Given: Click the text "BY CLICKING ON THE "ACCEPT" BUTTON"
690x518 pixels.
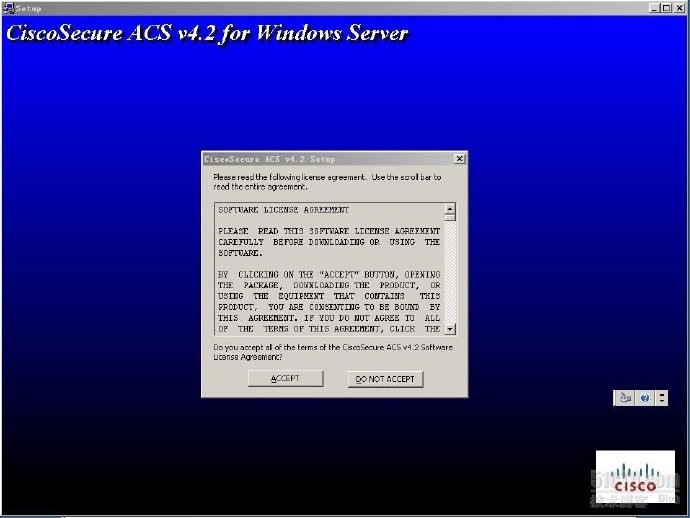Looking at the screenshot, I should 306,274.
